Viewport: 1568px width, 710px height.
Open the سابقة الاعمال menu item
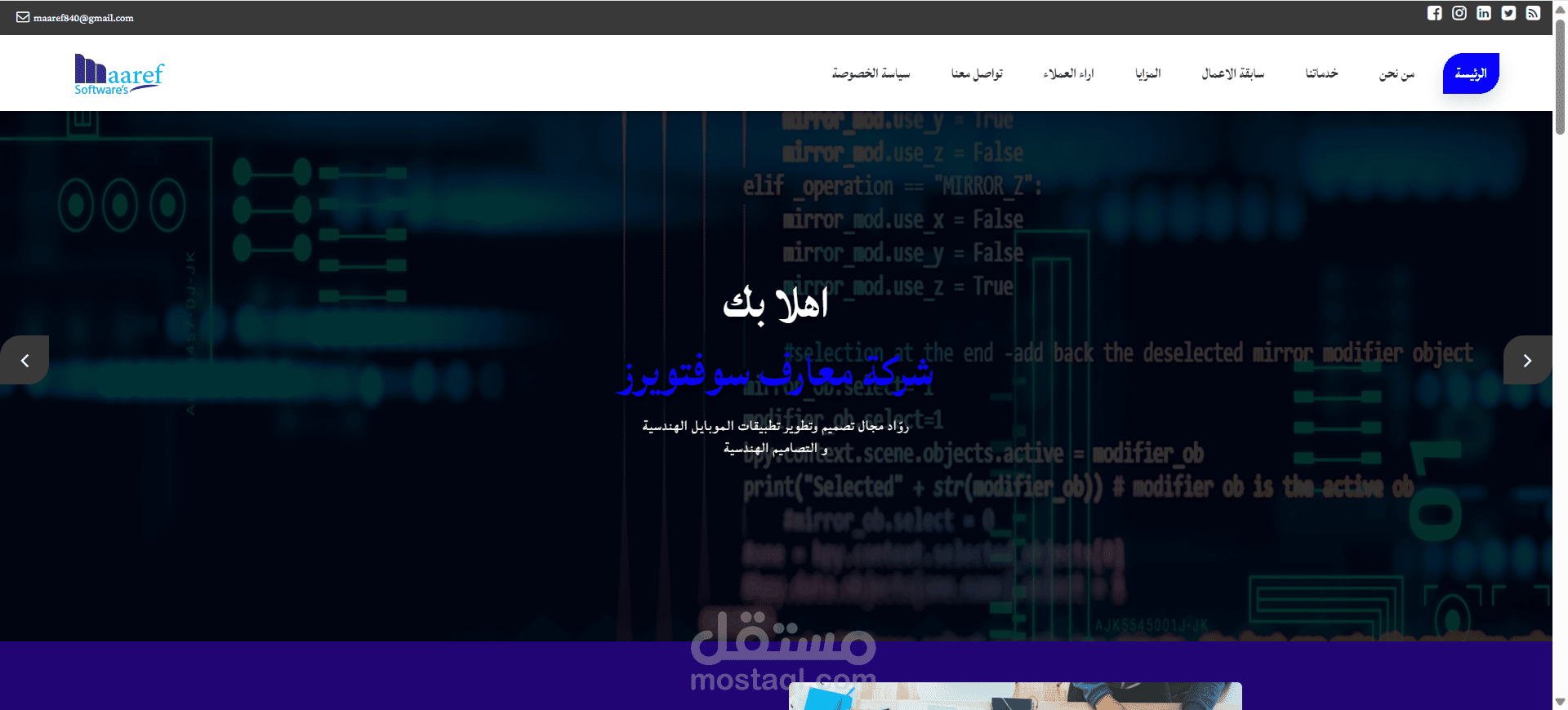click(x=1232, y=73)
